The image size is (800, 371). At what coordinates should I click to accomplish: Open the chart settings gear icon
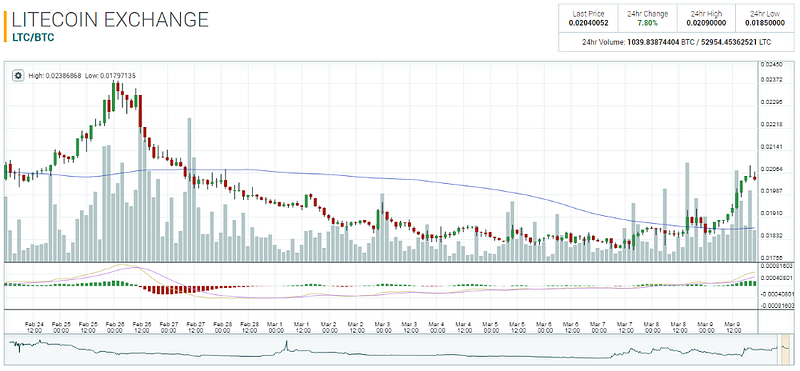tap(18, 76)
